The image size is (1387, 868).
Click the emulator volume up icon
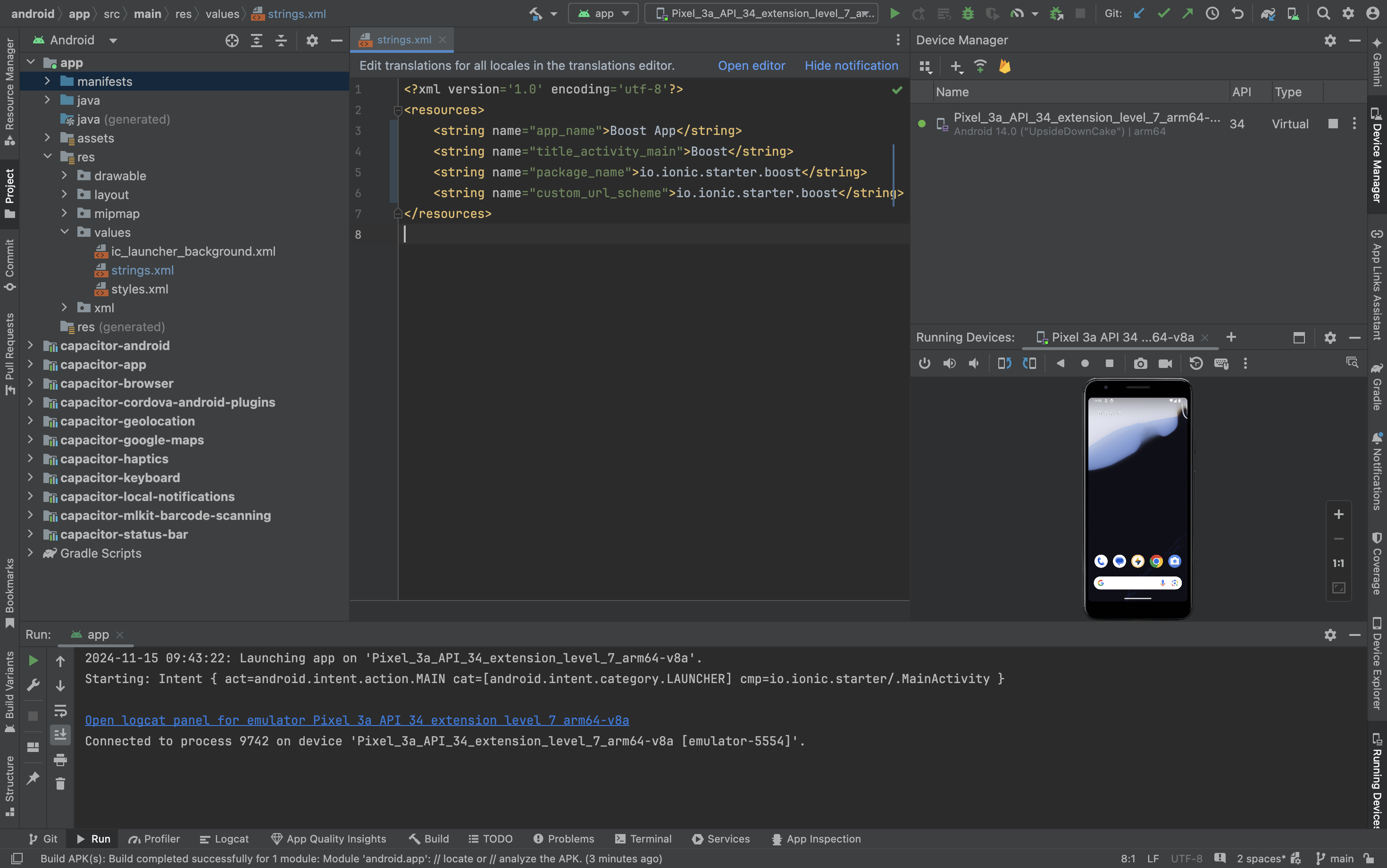point(949,363)
